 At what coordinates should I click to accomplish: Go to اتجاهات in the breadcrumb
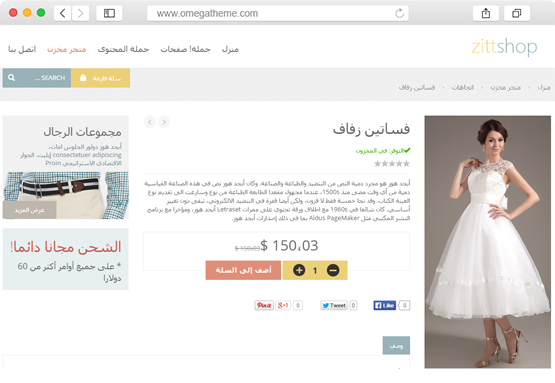463,87
